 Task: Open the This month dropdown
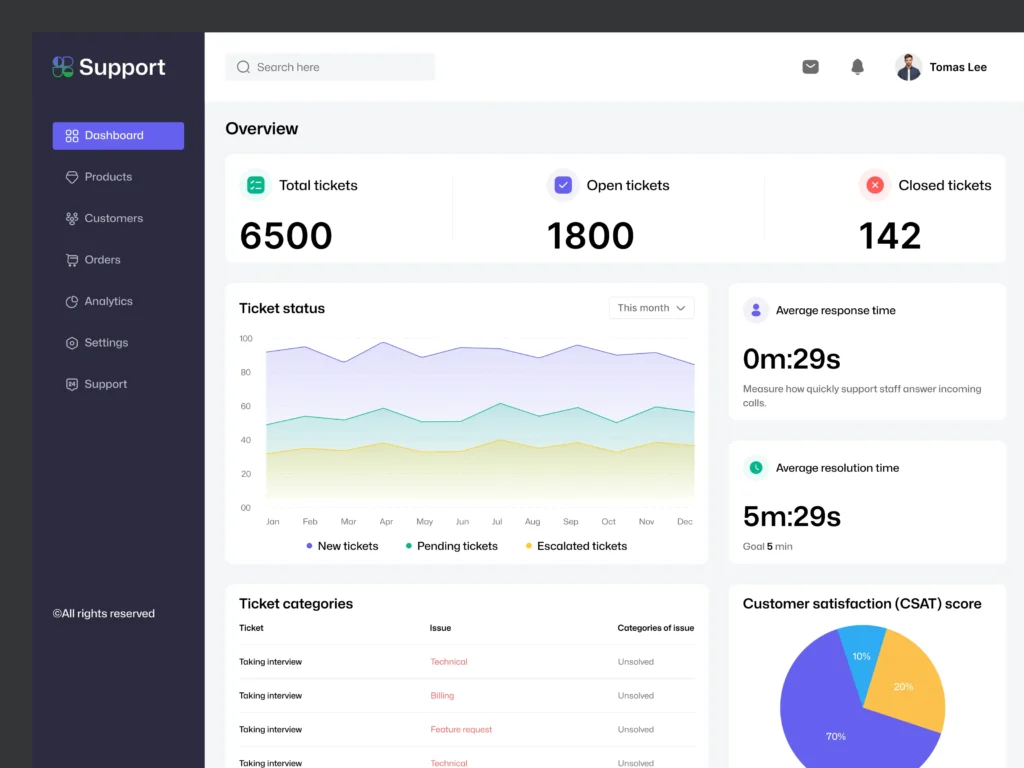pyautogui.click(x=651, y=308)
